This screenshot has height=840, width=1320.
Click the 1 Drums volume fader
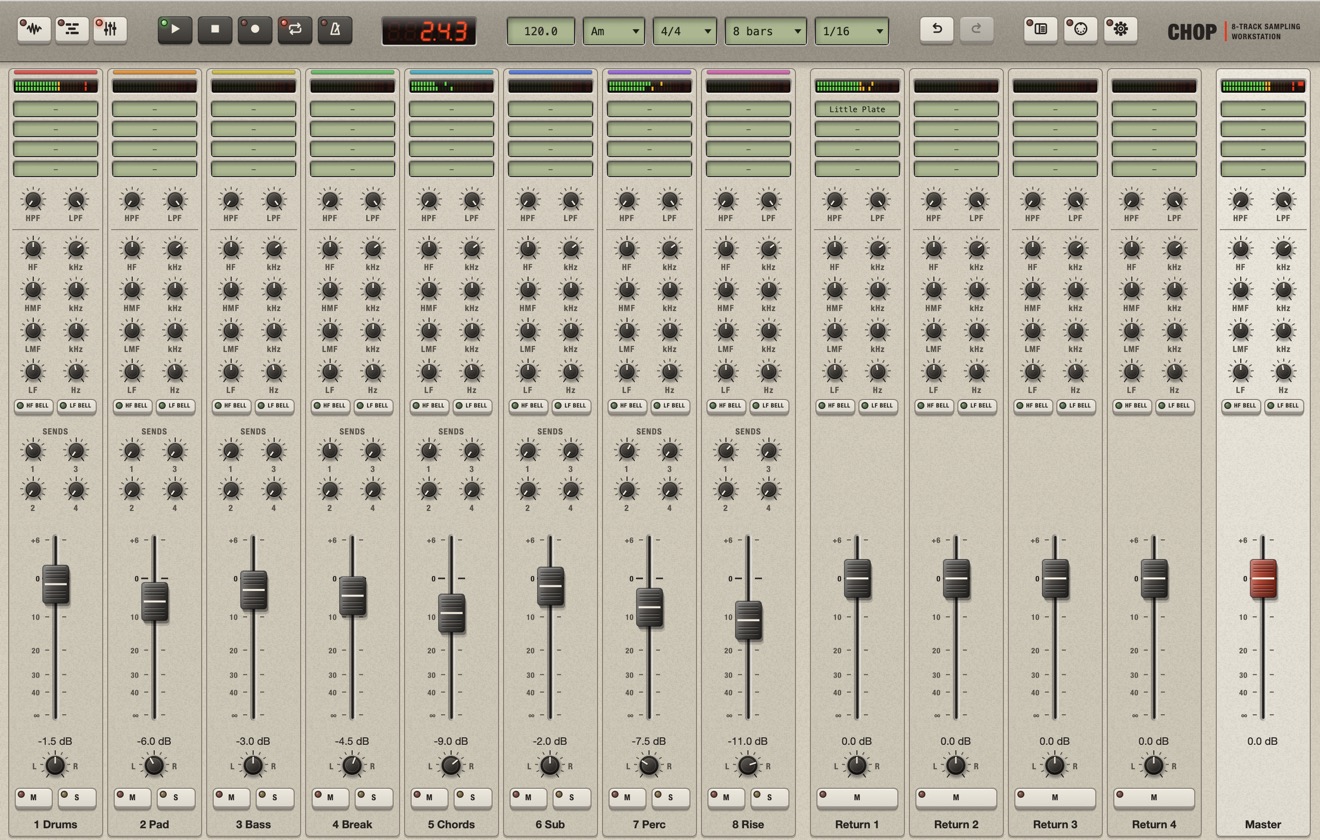pyautogui.click(x=55, y=584)
